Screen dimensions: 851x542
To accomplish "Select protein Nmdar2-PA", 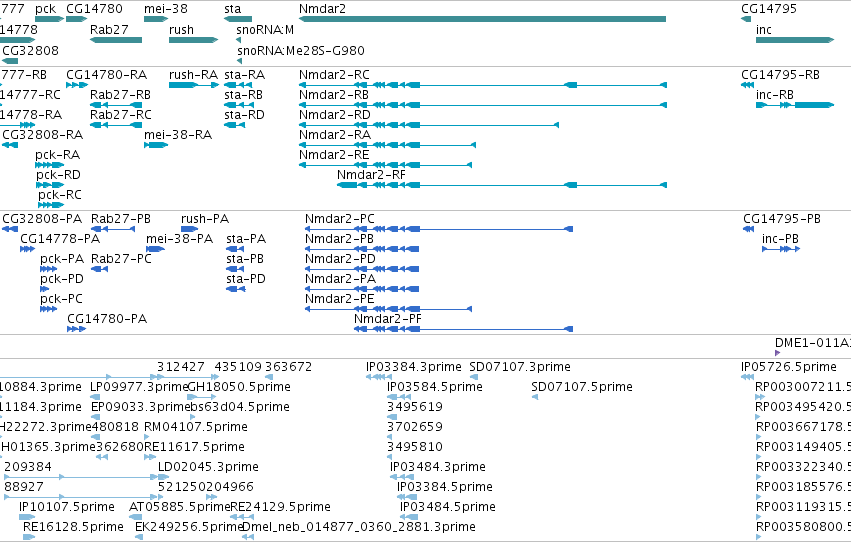I will pos(340,279).
